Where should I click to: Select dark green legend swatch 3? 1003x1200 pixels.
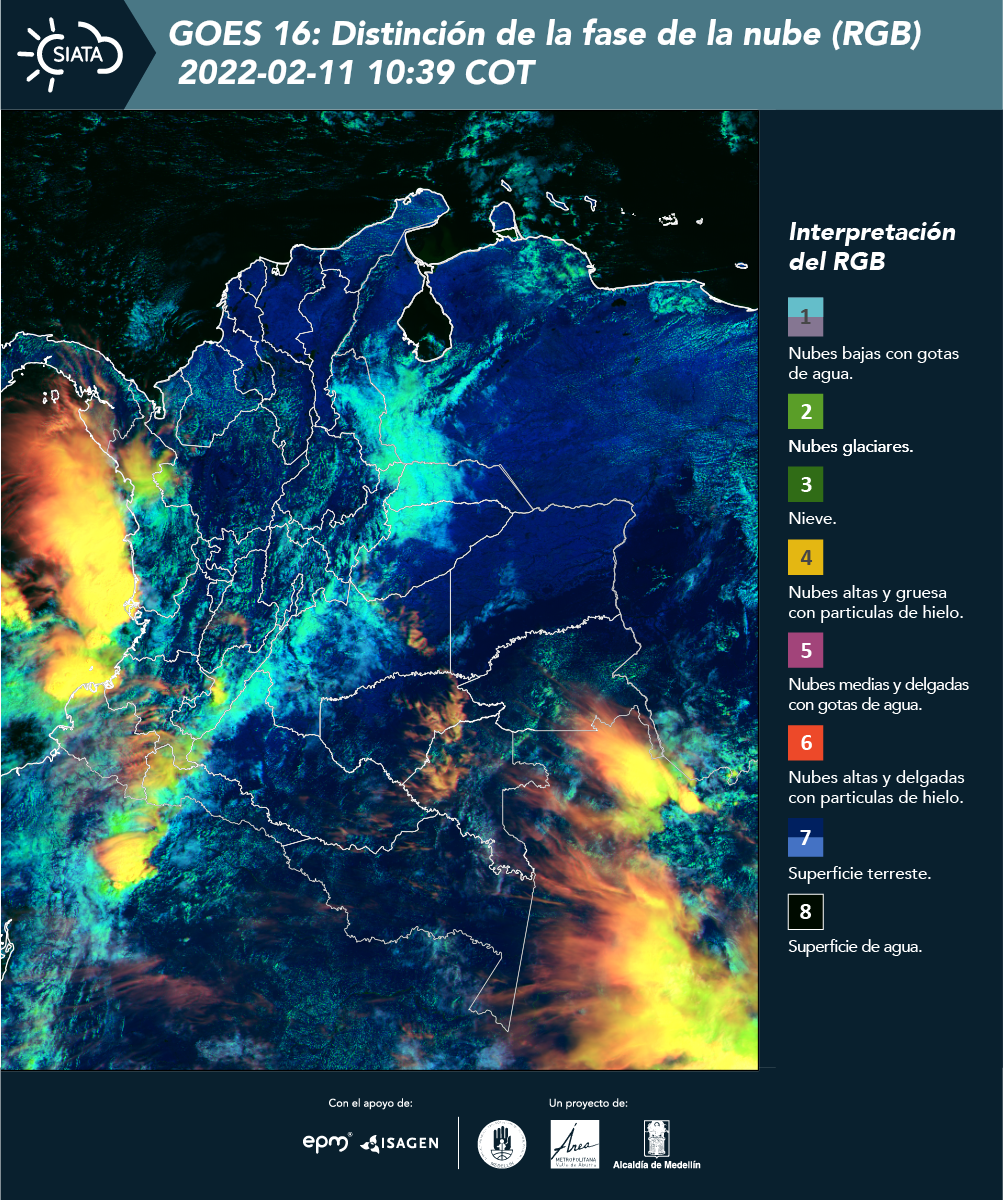click(x=805, y=485)
